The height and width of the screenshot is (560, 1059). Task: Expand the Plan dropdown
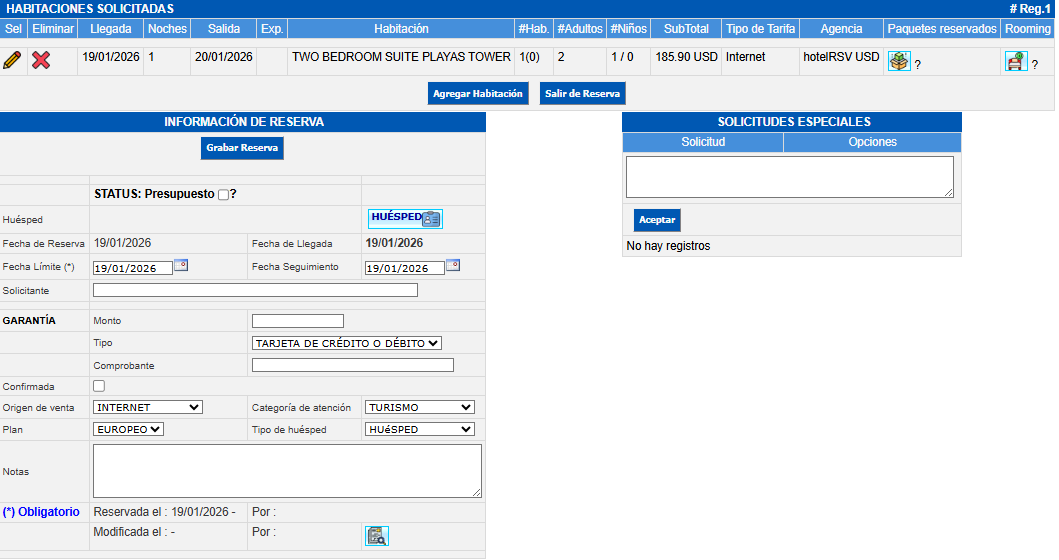pyautogui.click(x=128, y=429)
